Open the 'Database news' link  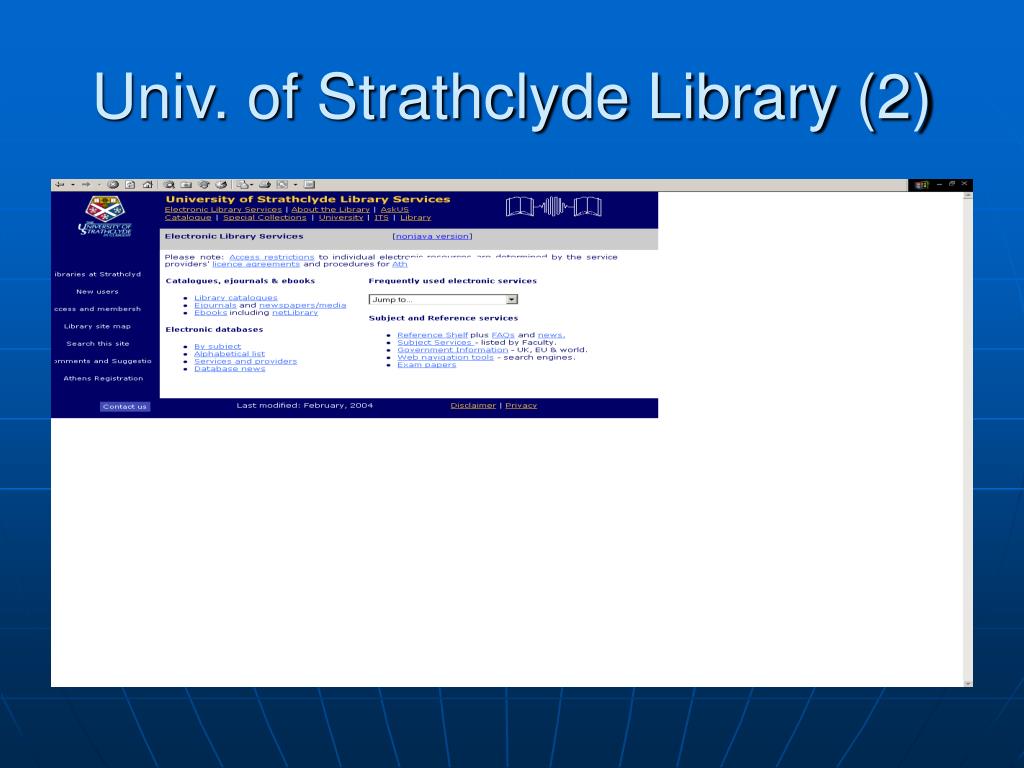pos(229,369)
